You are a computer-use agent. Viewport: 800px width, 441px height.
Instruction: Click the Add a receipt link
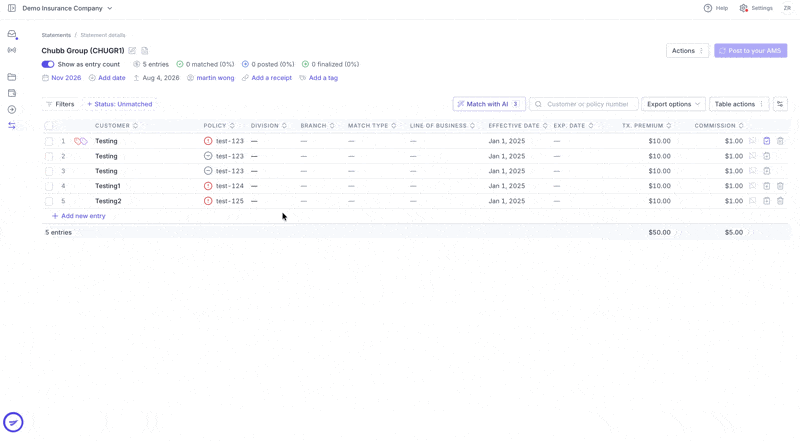pos(267,78)
